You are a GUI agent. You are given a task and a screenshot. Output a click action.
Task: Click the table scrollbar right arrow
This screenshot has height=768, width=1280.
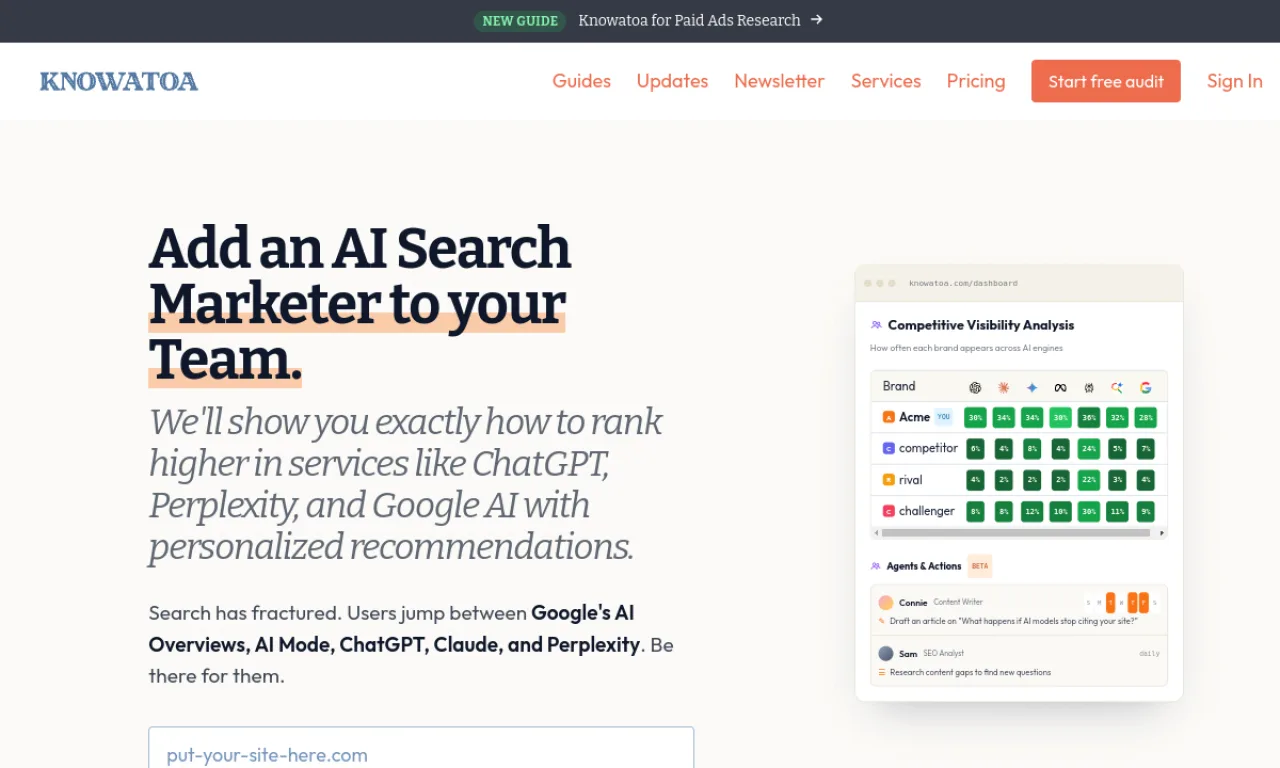click(x=1162, y=533)
